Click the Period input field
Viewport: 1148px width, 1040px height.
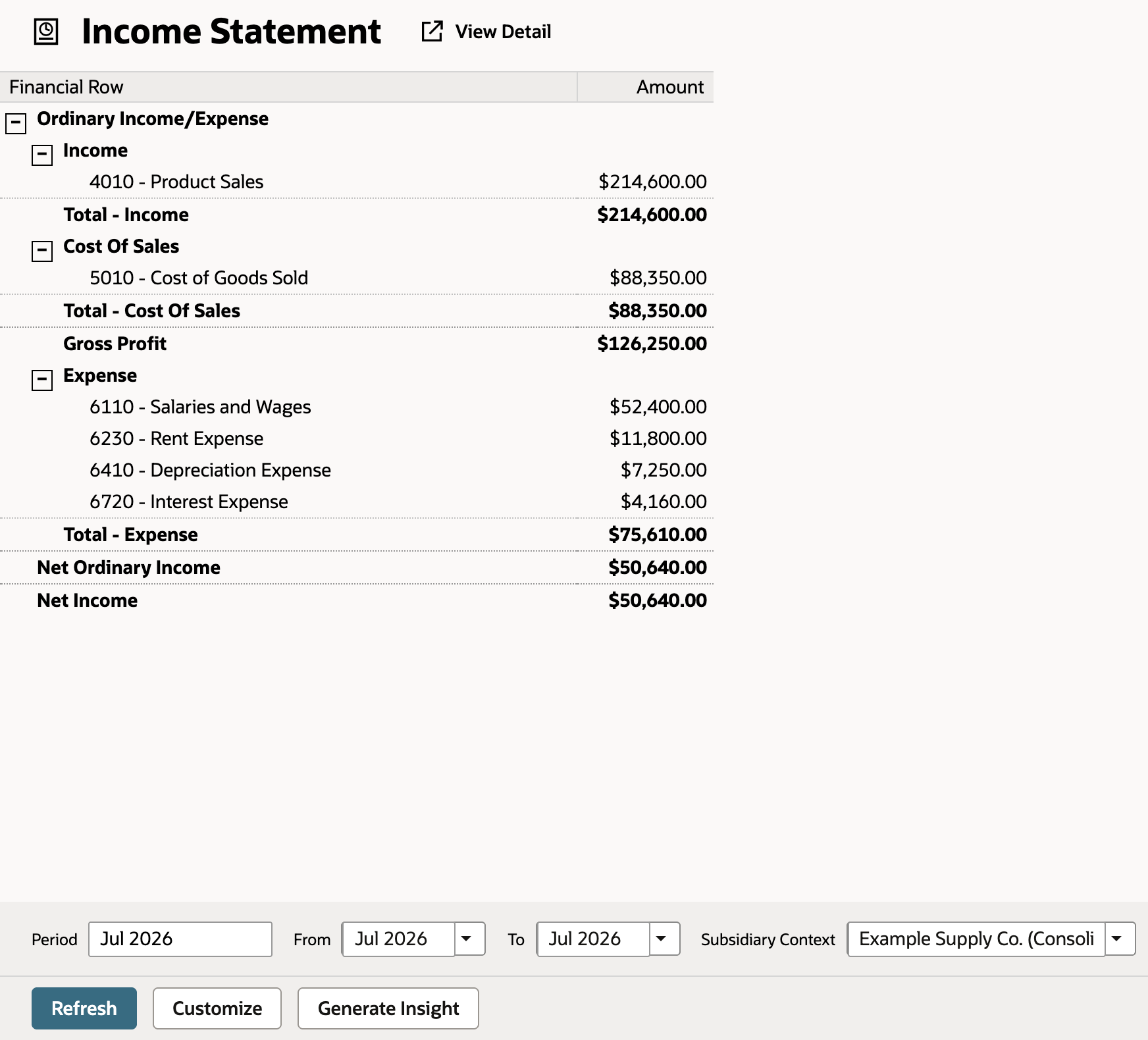point(180,939)
